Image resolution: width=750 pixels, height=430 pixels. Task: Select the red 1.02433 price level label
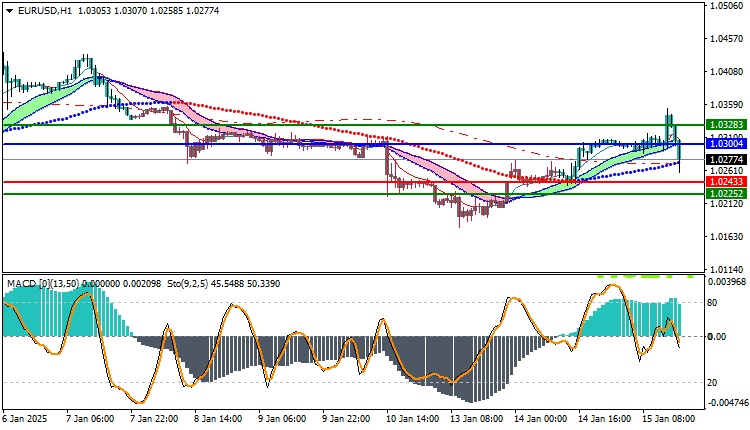tap(726, 182)
